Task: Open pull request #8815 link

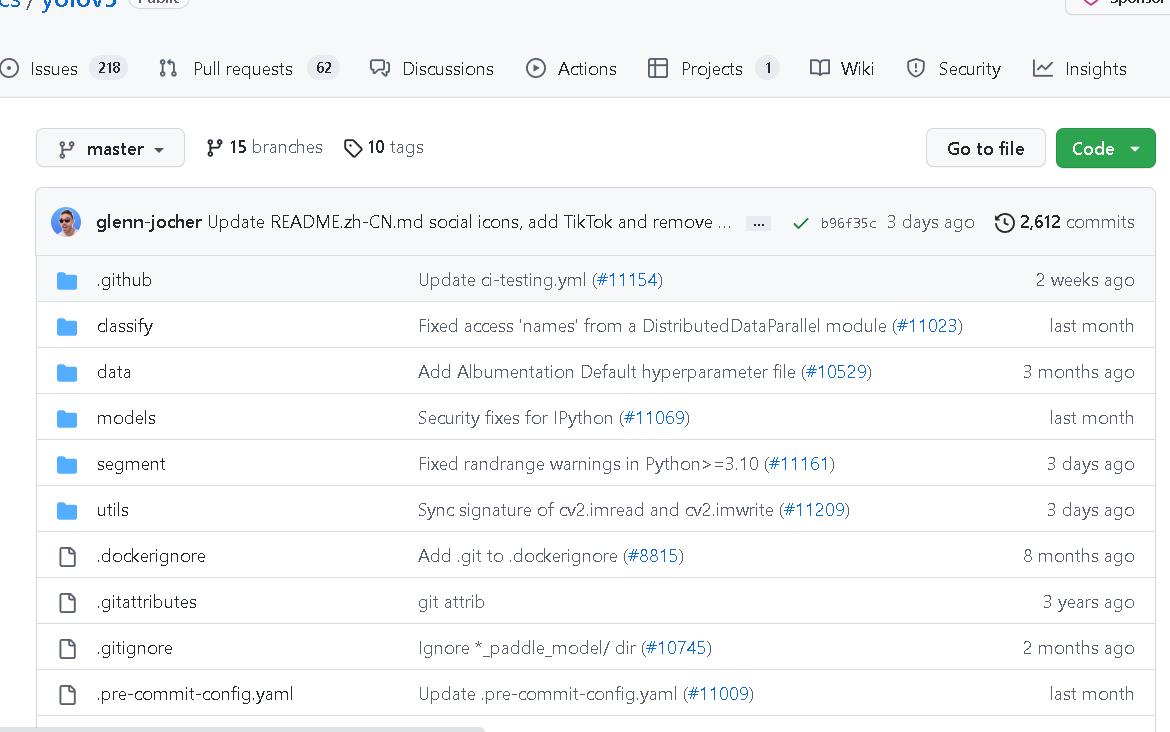Action: pos(653,556)
